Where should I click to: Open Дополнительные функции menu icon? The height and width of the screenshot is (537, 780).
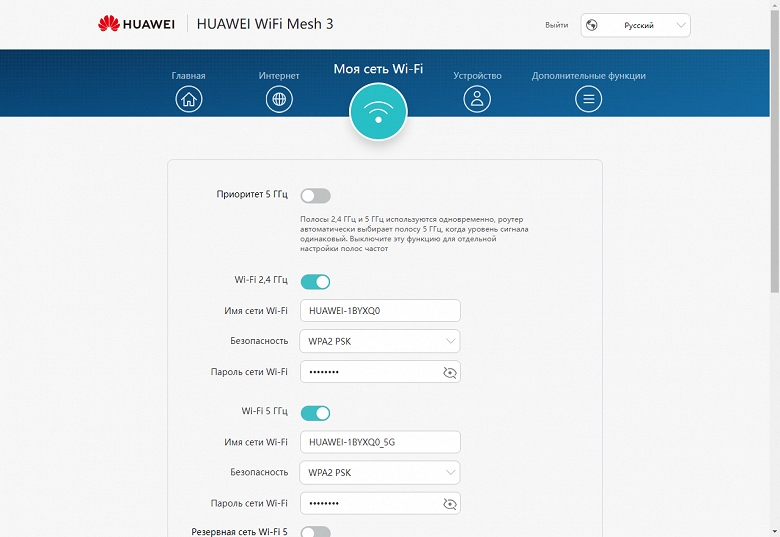pyautogui.click(x=588, y=99)
